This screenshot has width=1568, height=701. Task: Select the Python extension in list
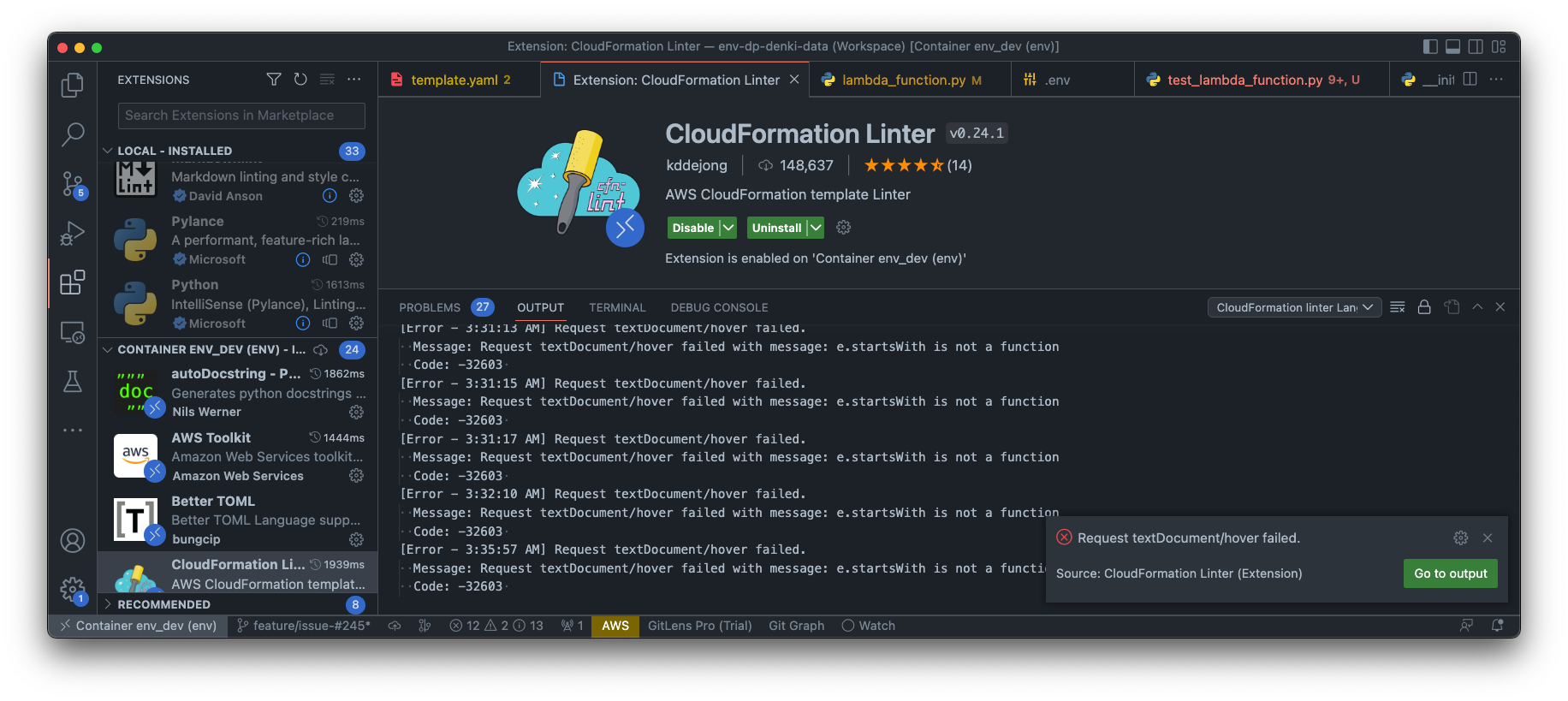click(x=238, y=304)
